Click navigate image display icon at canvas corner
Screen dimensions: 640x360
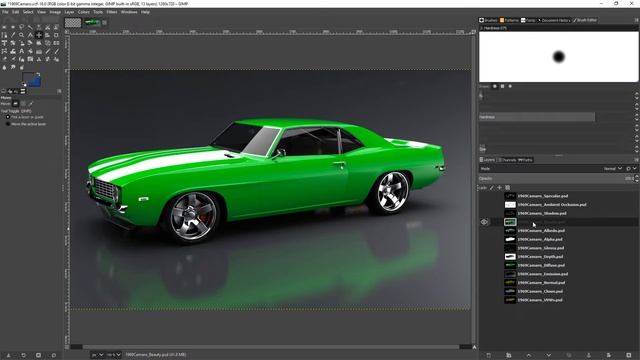point(474,347)
